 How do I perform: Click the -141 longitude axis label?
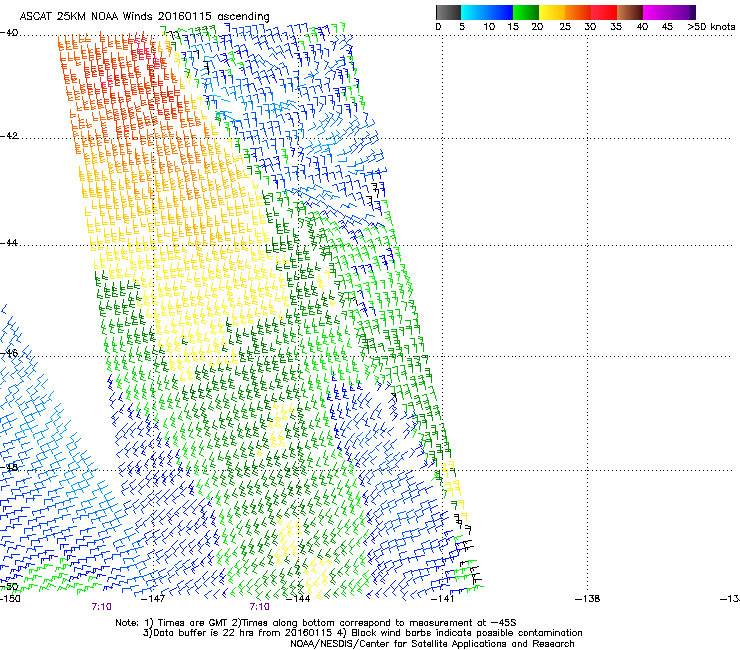[443, 599]
